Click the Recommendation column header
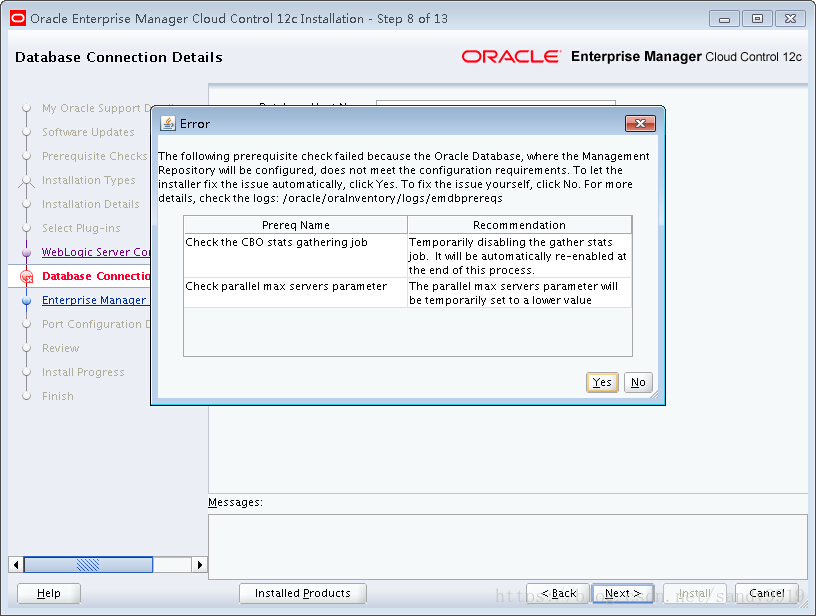Image resolution: width=816 pixels, height=616 pixels. pos(519,225)
